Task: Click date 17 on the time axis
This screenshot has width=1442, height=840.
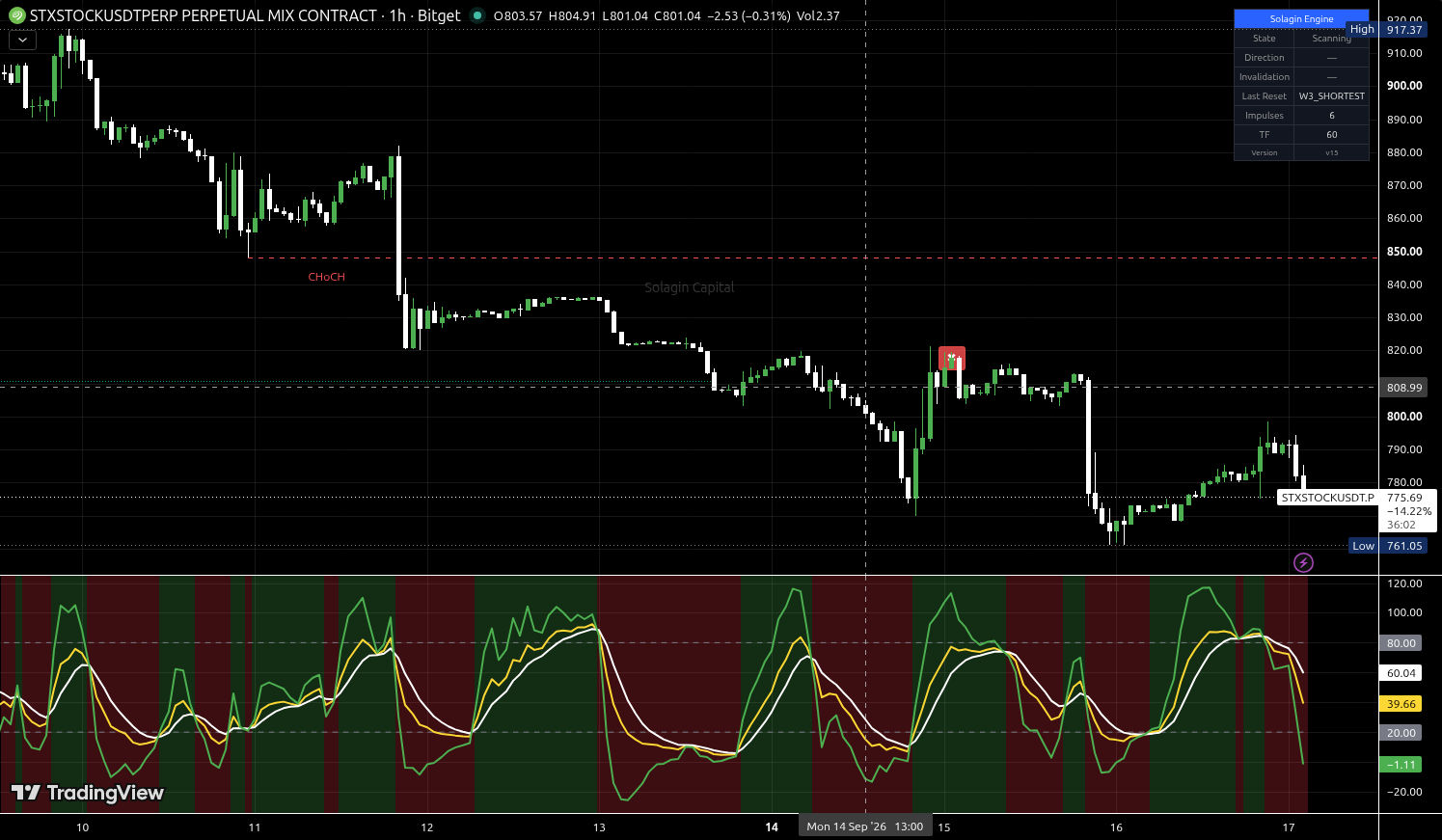Action: 1289,827
